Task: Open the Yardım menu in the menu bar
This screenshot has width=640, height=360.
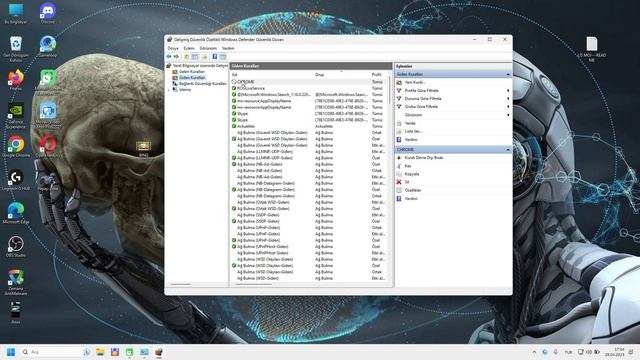Action: 228,48
